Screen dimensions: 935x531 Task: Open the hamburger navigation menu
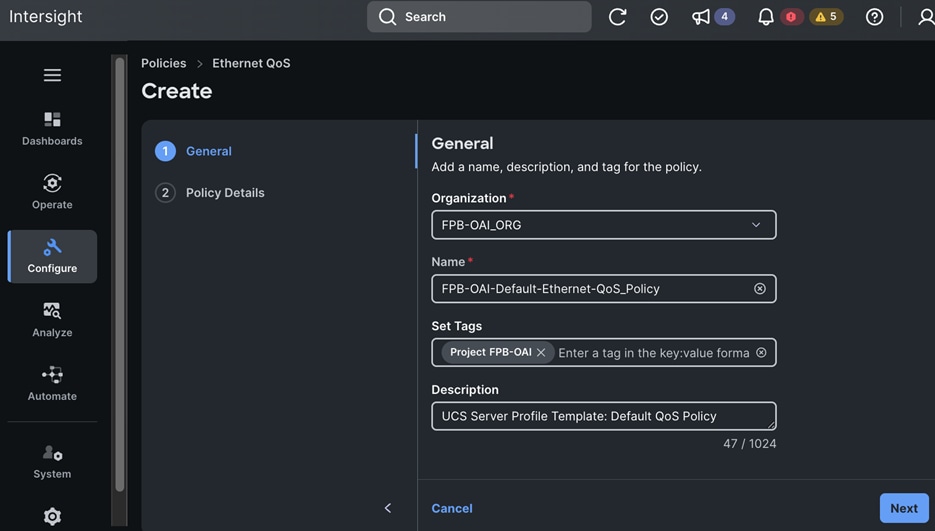point(52,75)
